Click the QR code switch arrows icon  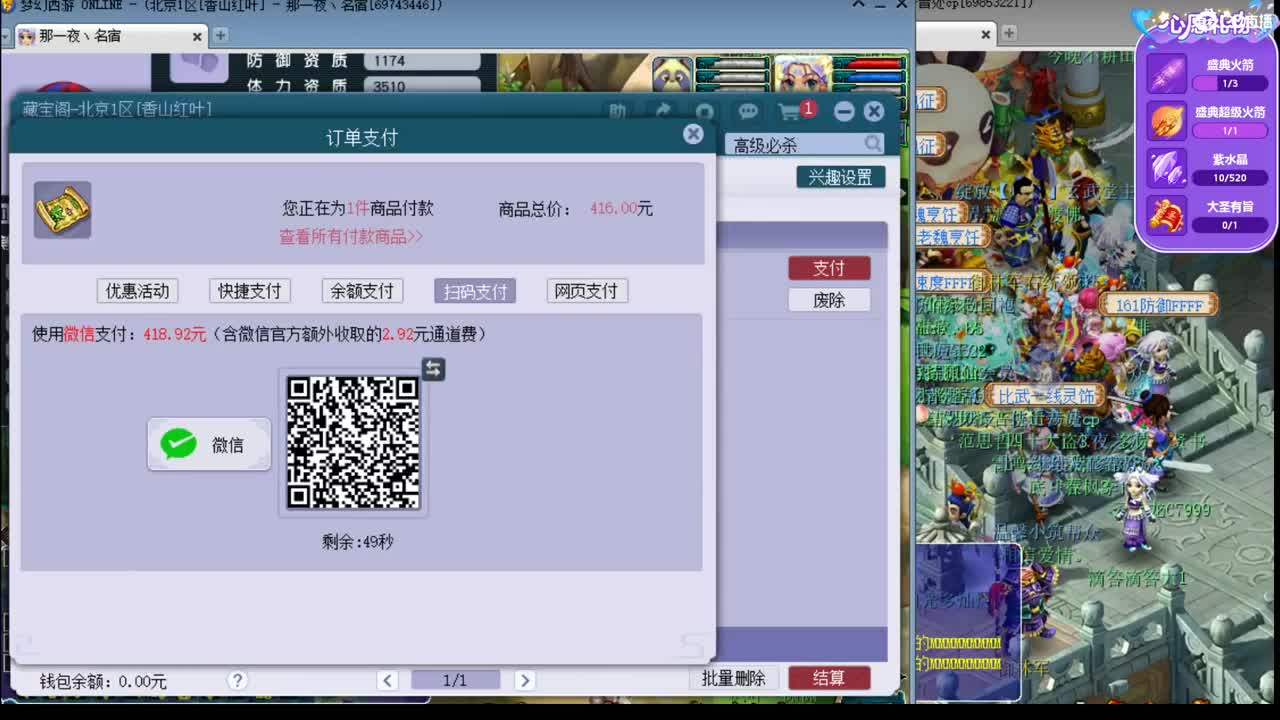point(433,369)
